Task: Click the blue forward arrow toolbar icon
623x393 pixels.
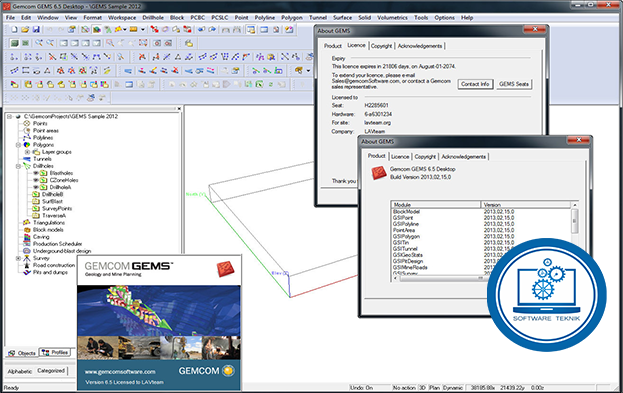Action: [x=212, y=29]
